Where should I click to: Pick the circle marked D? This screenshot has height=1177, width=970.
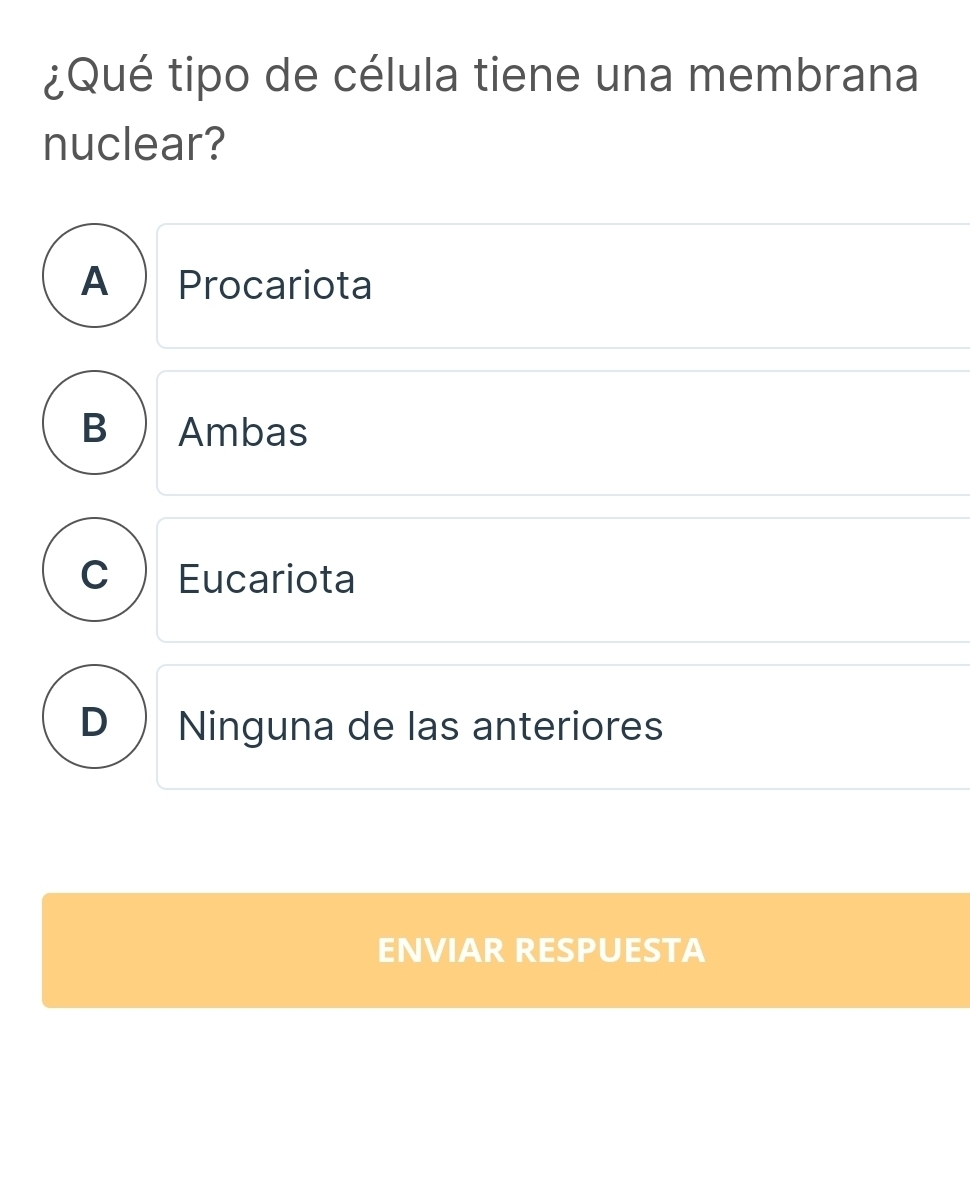click(x=95, y=717)
